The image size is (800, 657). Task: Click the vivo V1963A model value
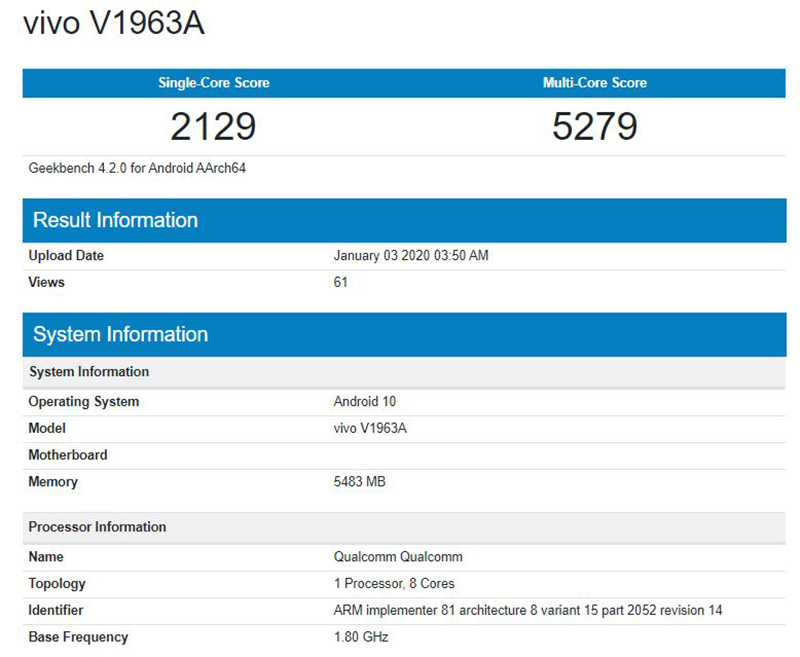point(370,428)
